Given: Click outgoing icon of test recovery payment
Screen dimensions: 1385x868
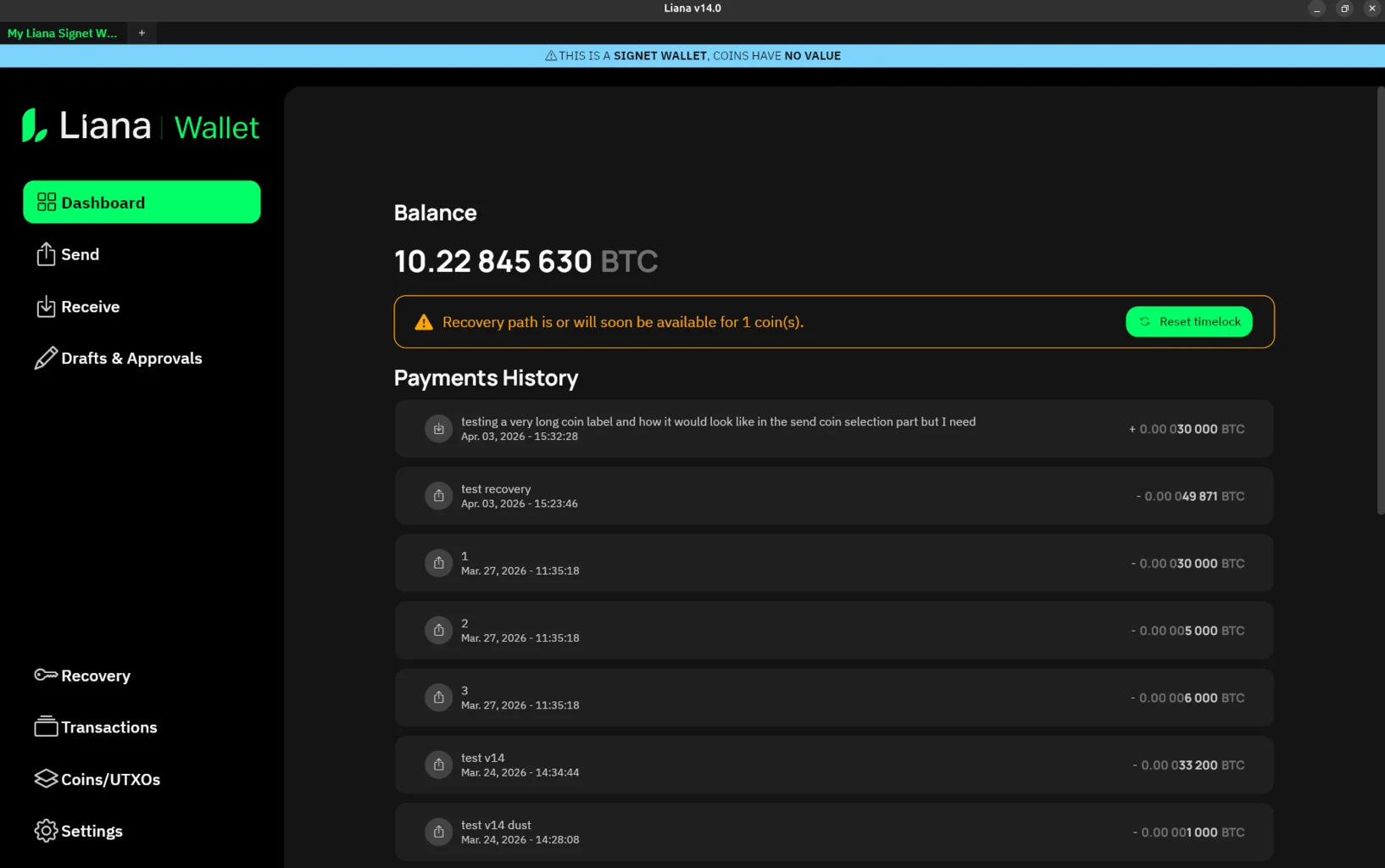Looking at the screenshot, I should click(438, 496).
